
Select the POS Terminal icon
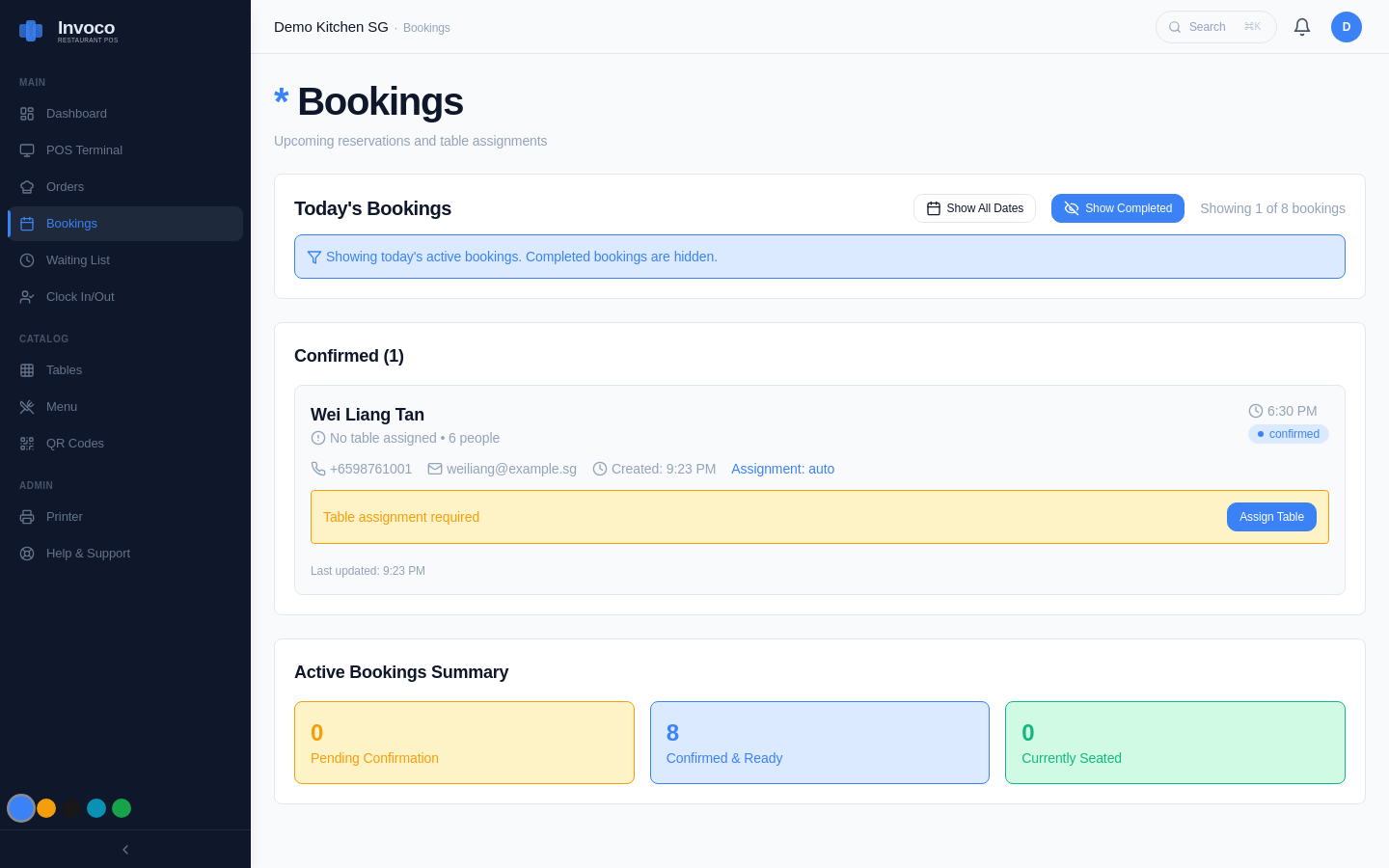(26, 149)
